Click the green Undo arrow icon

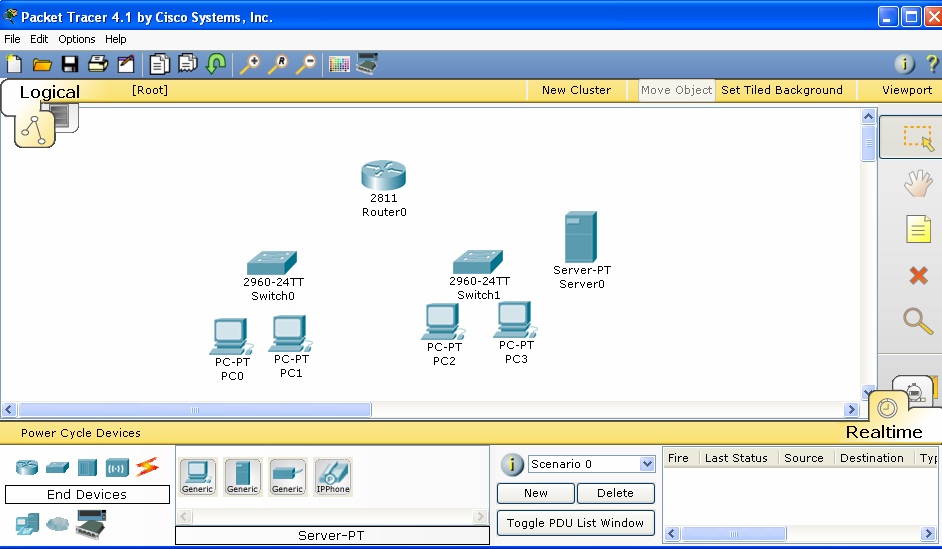point(216,63)
